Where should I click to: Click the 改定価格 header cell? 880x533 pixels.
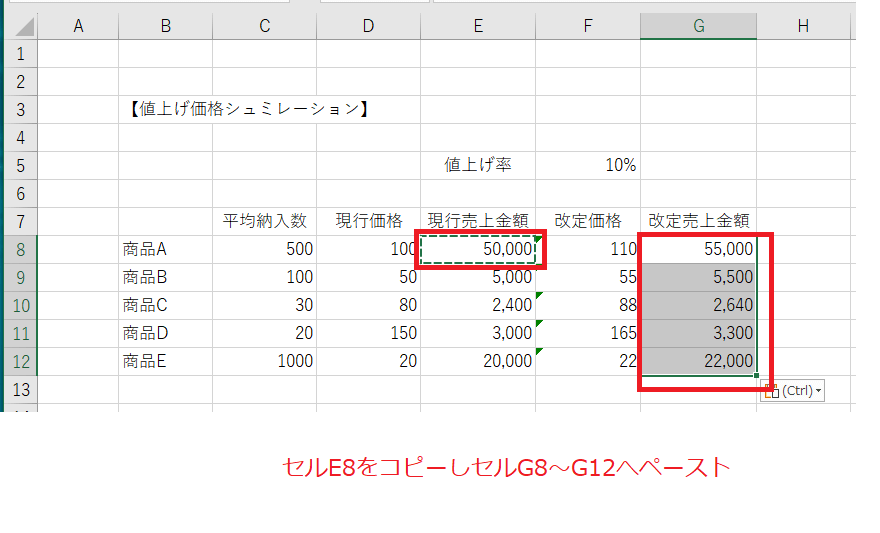click(588, 222)
